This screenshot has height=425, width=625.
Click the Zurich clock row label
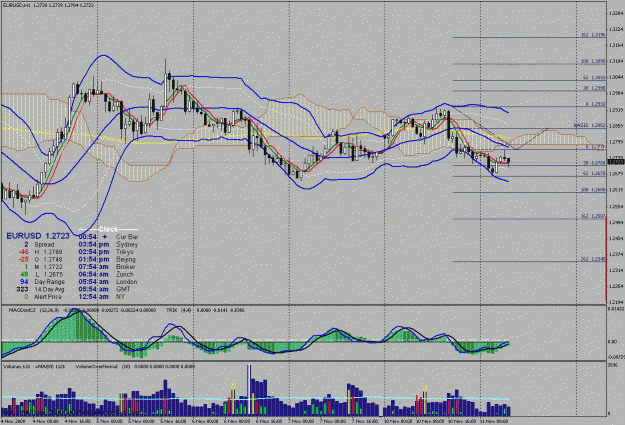(124, 274)
